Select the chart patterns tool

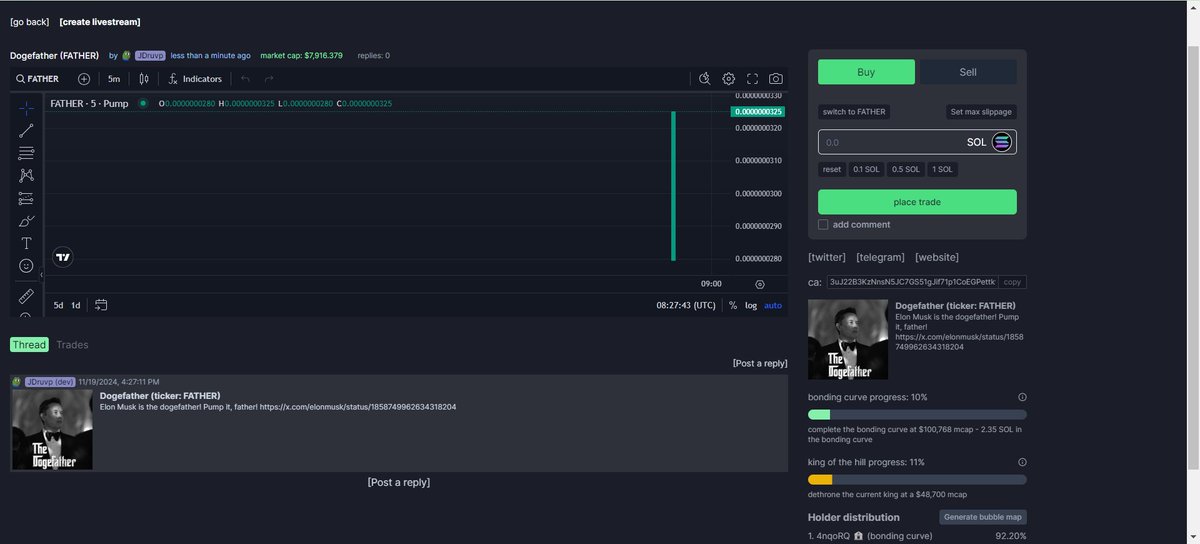[x=26, y=176]
